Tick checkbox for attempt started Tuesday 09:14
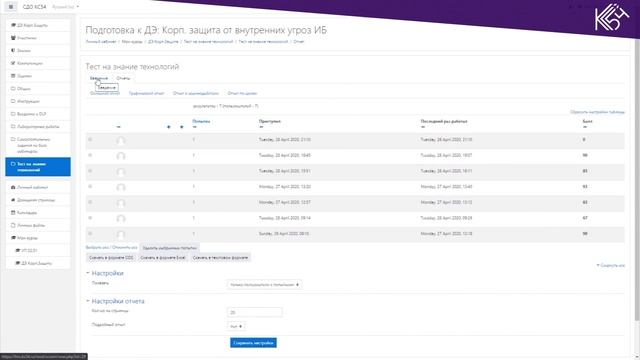 tap(90, 218)
